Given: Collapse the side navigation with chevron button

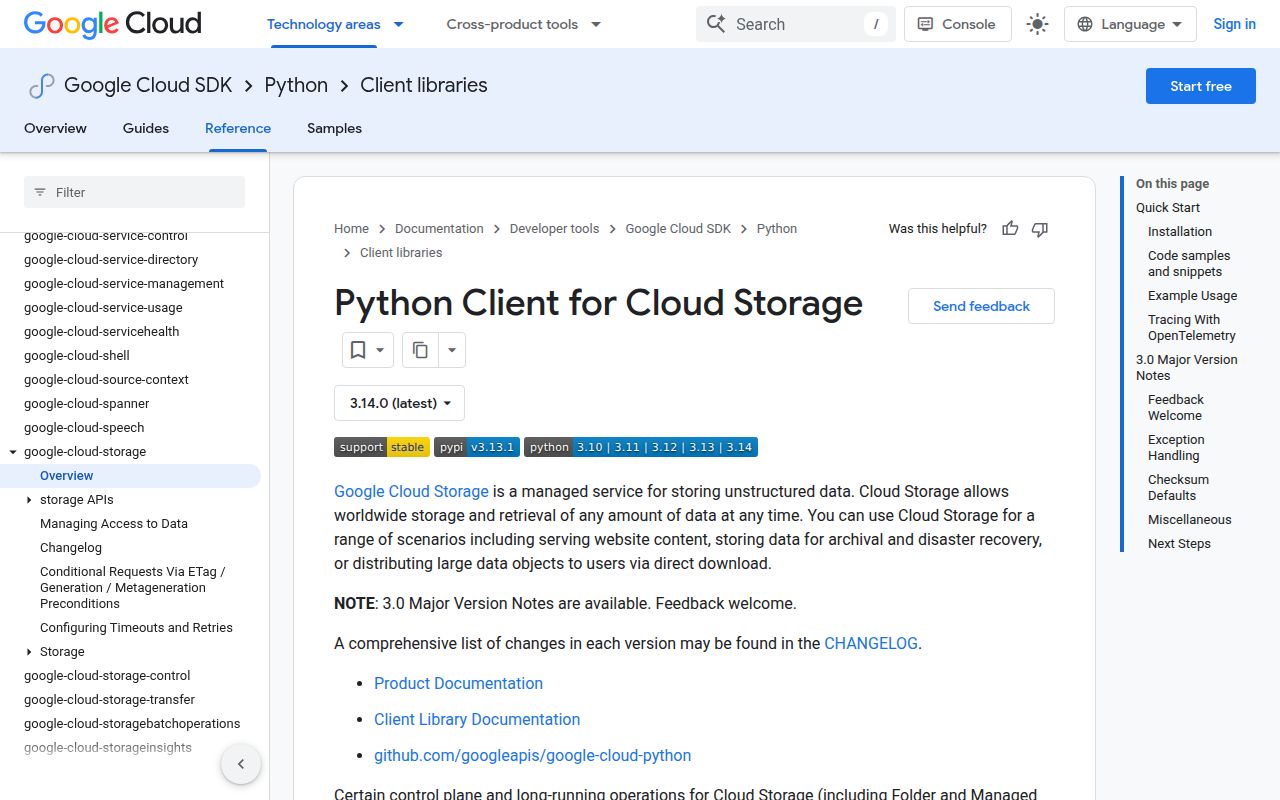Looking at the screenshot, I should [241, 764].
